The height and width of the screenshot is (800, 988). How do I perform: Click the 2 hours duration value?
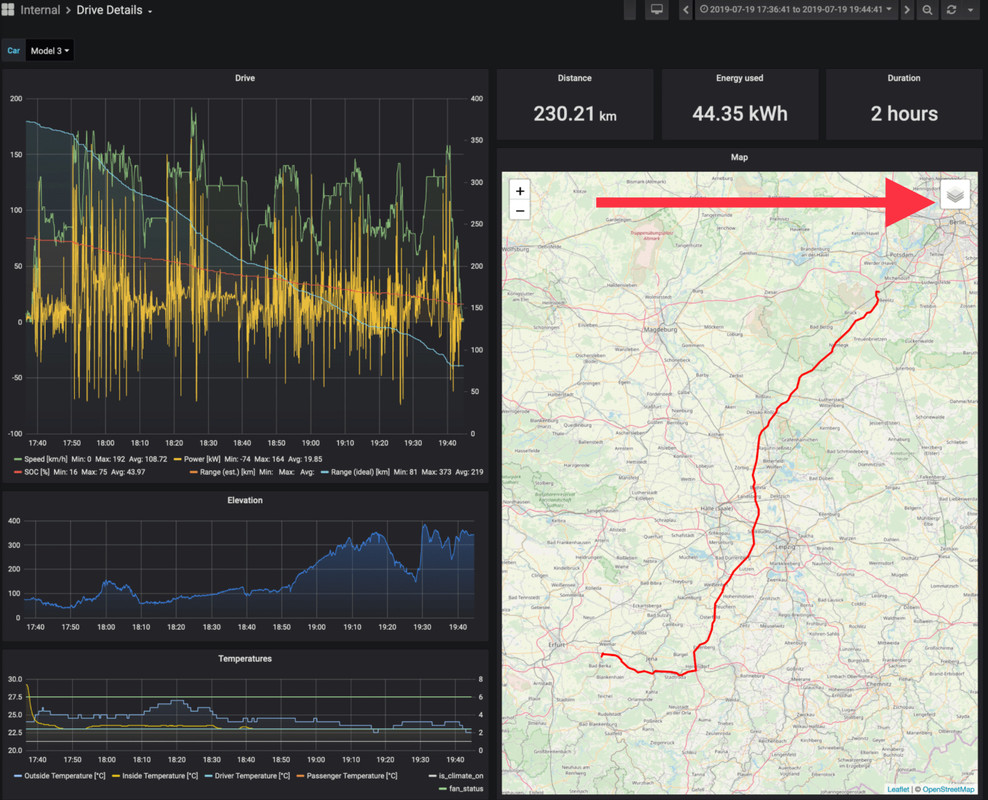coord(904,114)
